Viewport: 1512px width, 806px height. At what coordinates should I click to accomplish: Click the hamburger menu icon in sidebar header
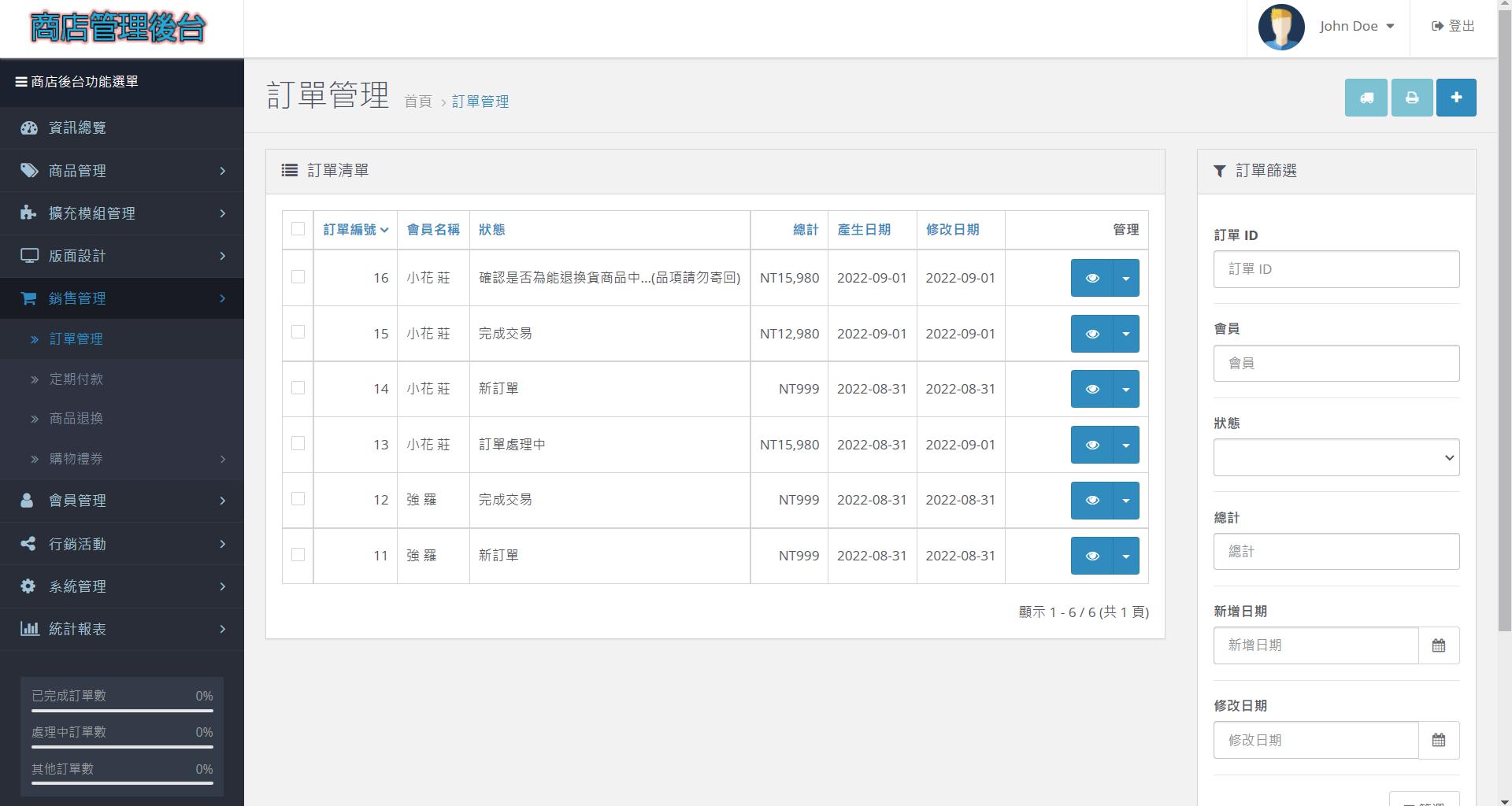pos(21,82)
